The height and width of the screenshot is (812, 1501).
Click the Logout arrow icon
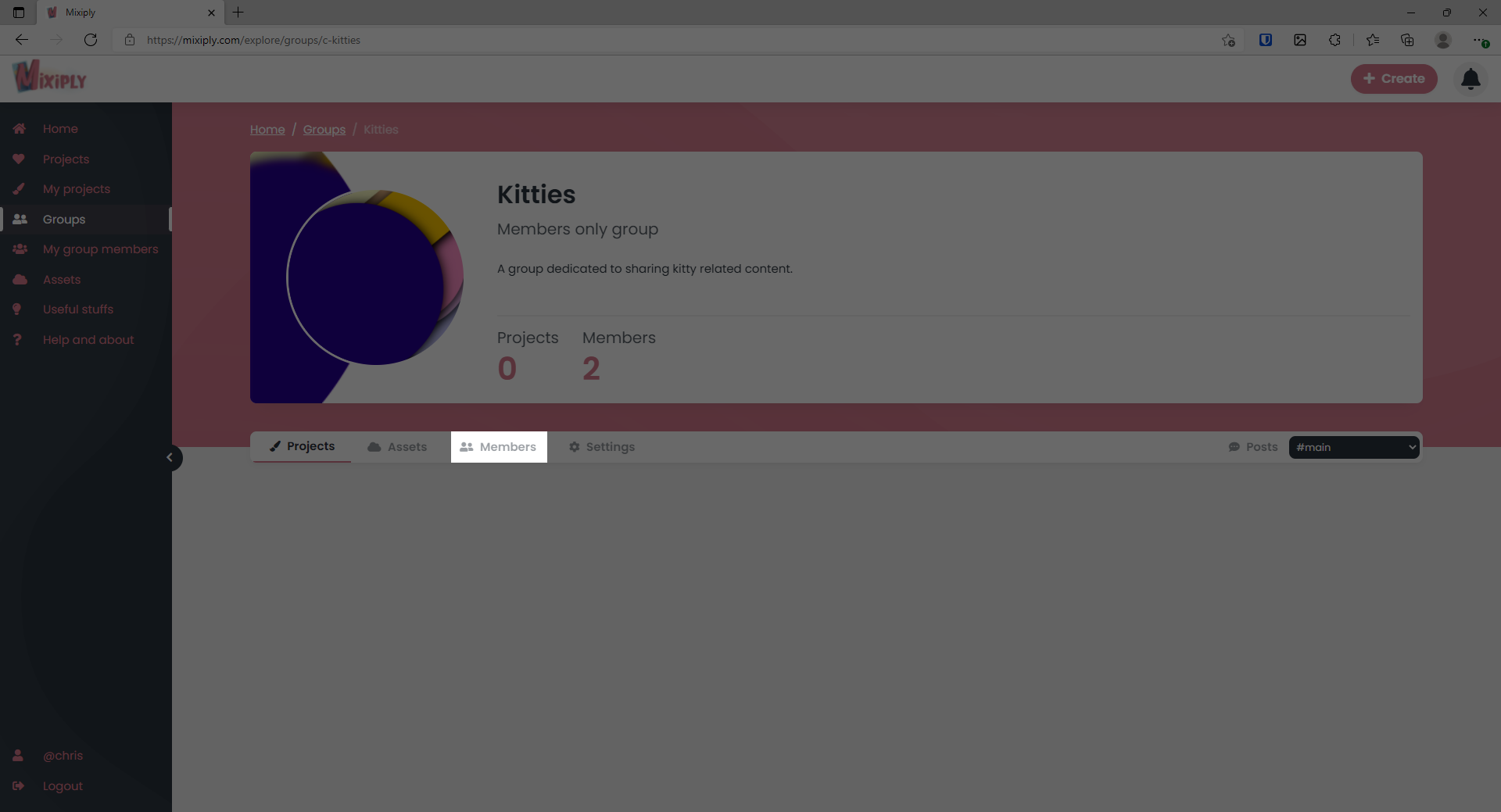19,786
